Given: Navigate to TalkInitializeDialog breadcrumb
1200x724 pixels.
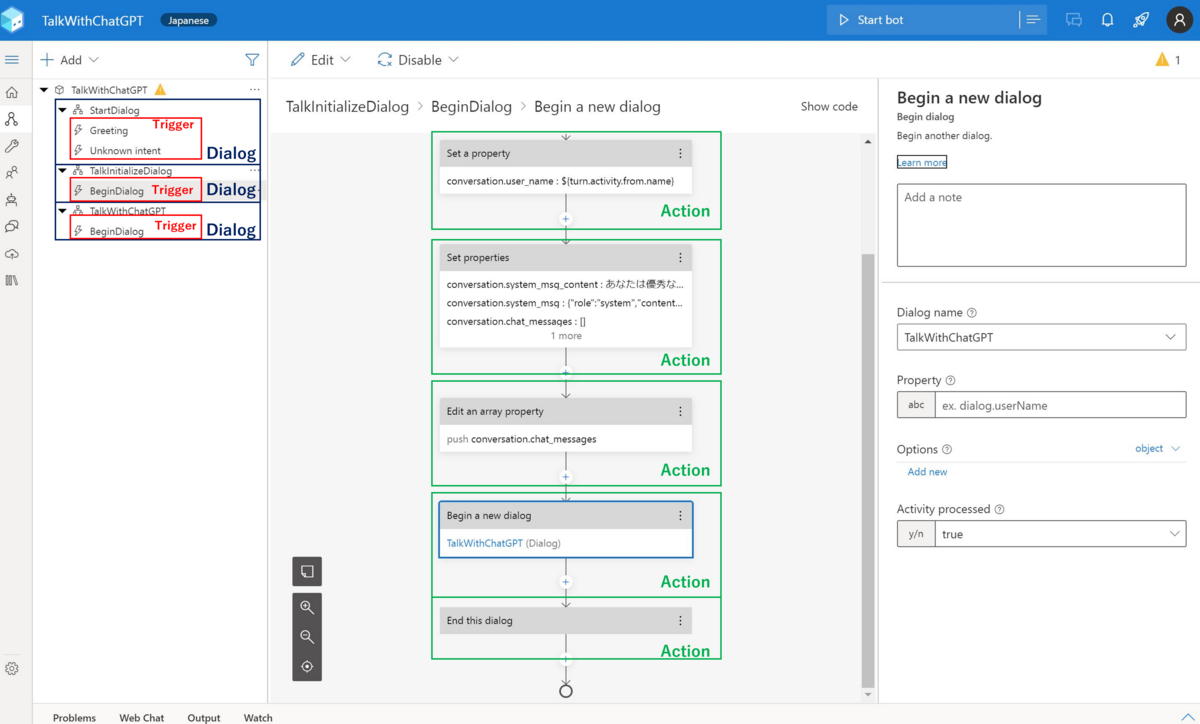Looking at the screenshot, I should pos(347,107).
